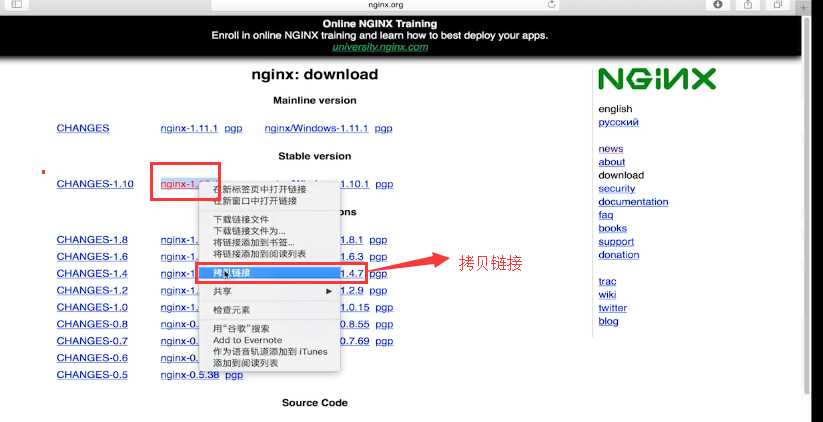Reload page icon in address bar

pos(551,4)
